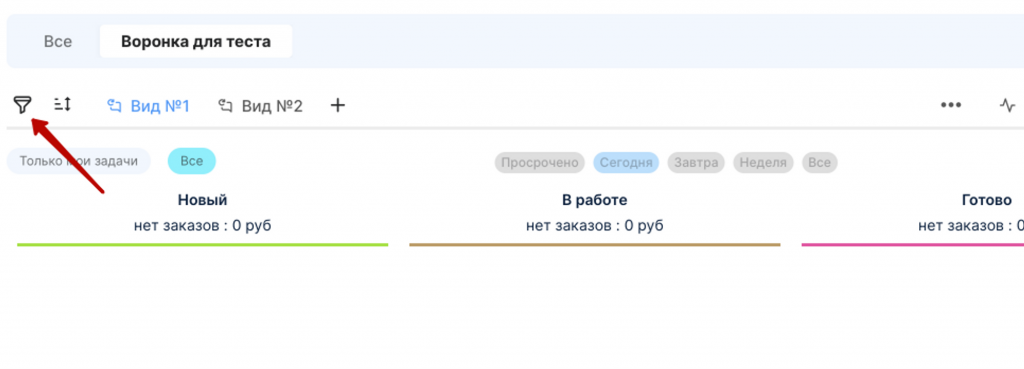Switch to Воронка для теста tab
This screenshot has height=369, width=1024.
click(196, 42)
